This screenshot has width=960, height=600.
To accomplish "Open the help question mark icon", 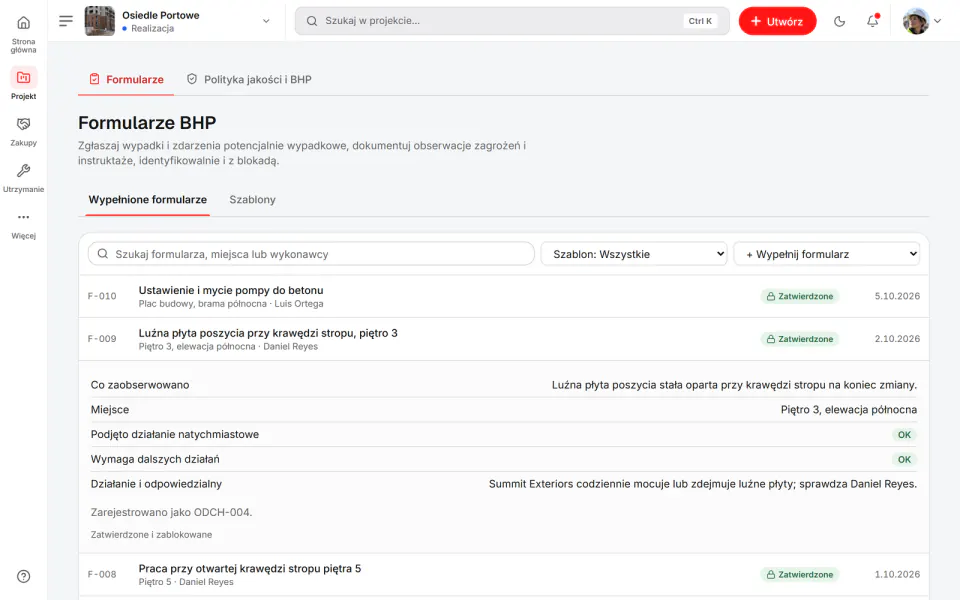I will [x=23, y=576].
